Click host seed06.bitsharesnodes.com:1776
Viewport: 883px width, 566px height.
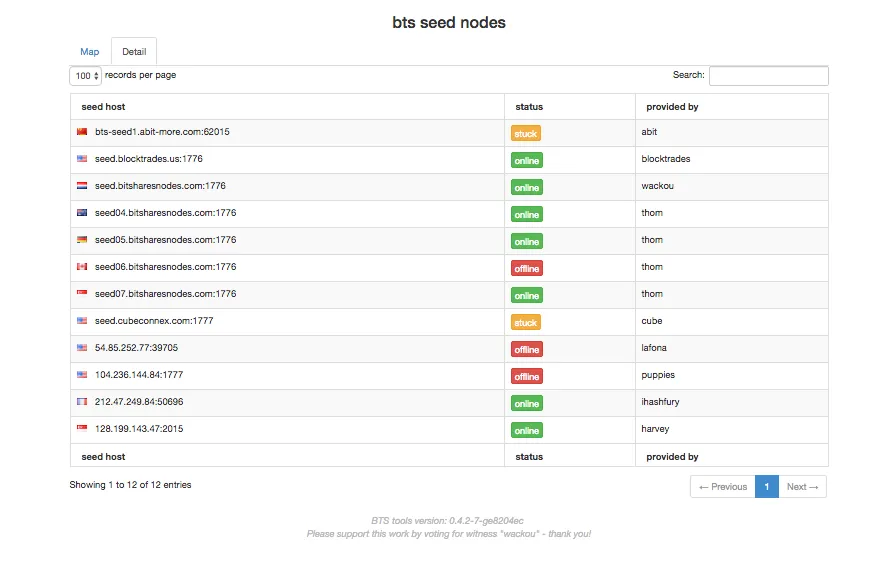[x=166, y=267]
